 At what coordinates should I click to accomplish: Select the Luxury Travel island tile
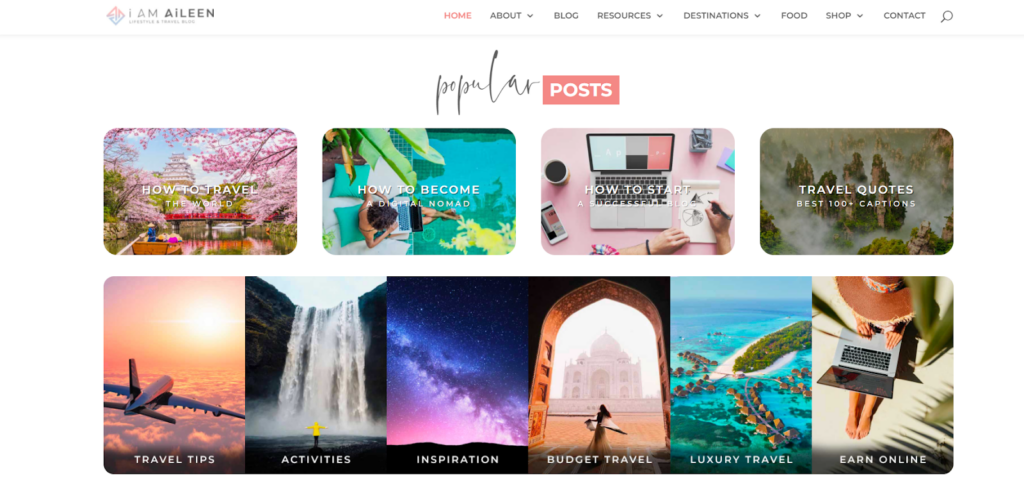coord(741,375)
